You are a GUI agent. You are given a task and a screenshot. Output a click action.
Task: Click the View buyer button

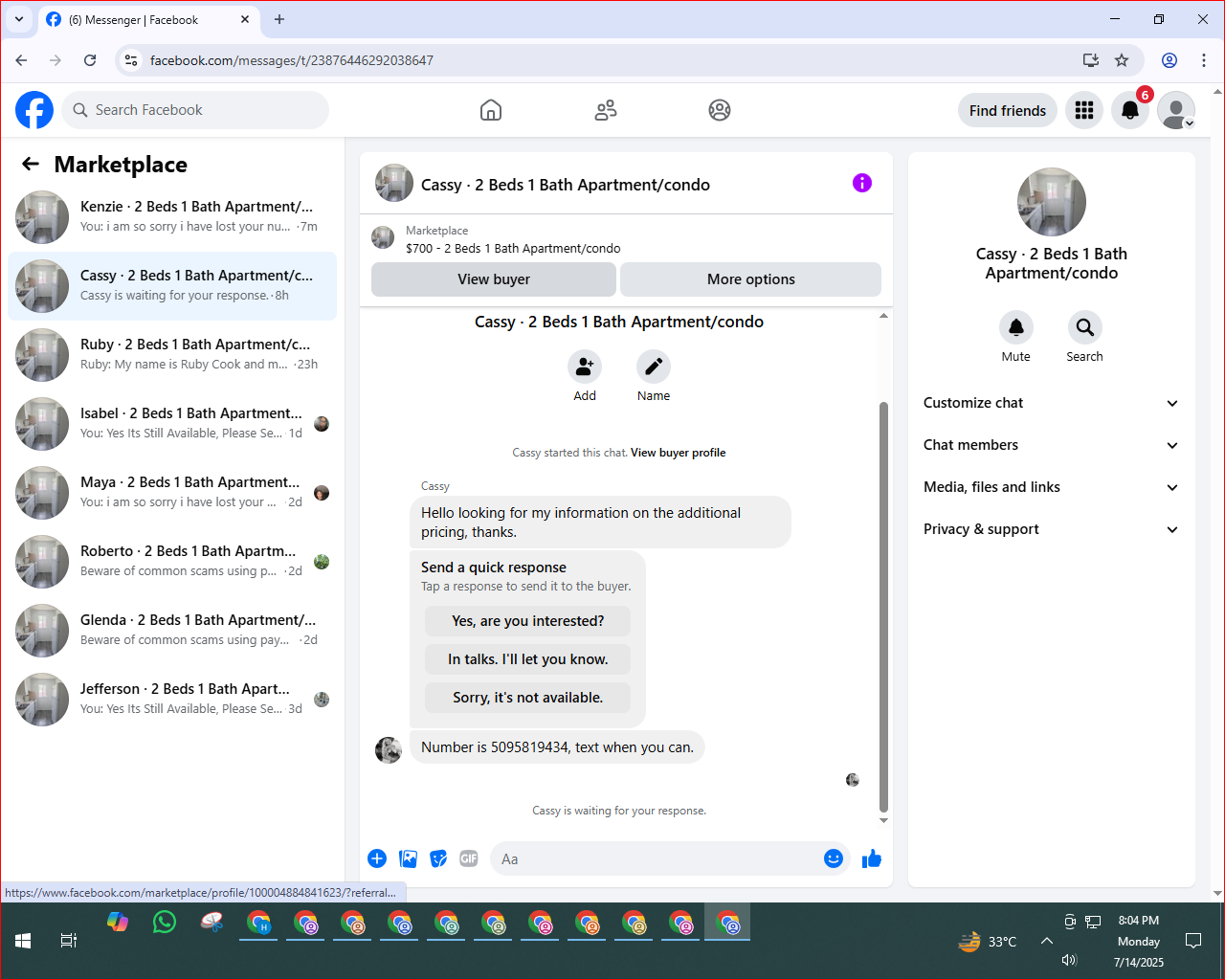tap(494, 279)
